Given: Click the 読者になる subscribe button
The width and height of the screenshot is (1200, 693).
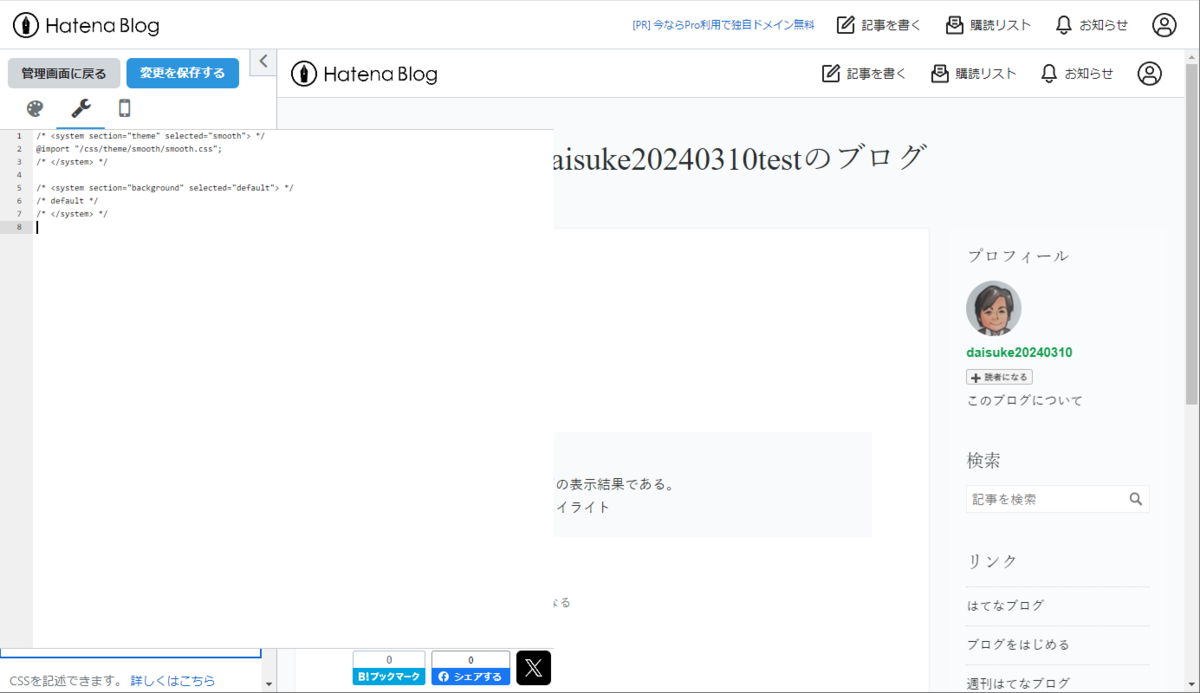Looking at the screenshot, I should [999, 377].
